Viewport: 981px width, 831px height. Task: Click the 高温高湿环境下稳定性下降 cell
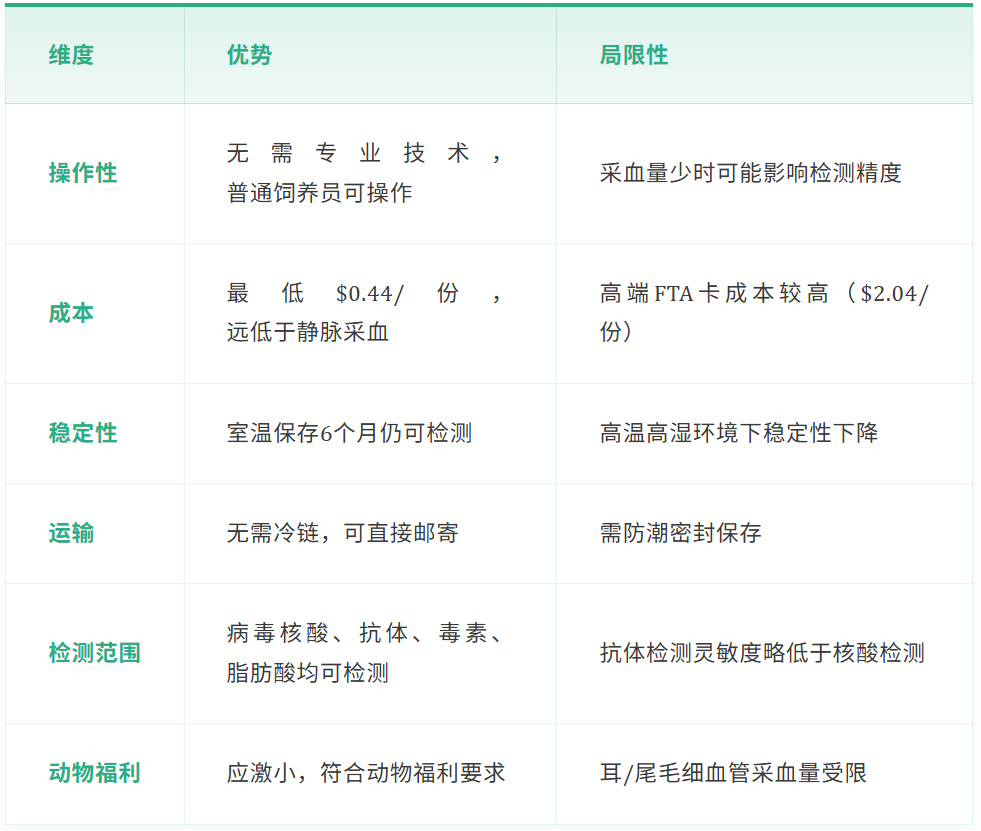tap(738, 433)
